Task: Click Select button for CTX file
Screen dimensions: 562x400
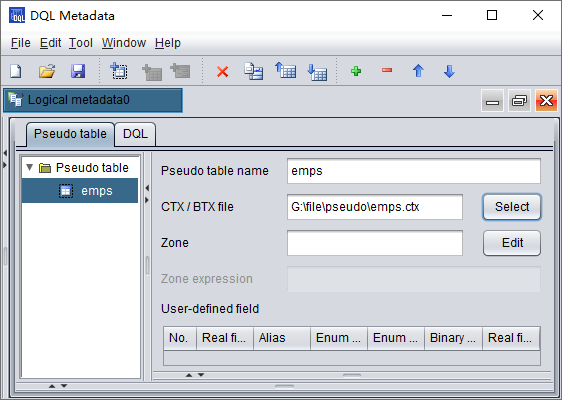Action: (x=512, y=207)
